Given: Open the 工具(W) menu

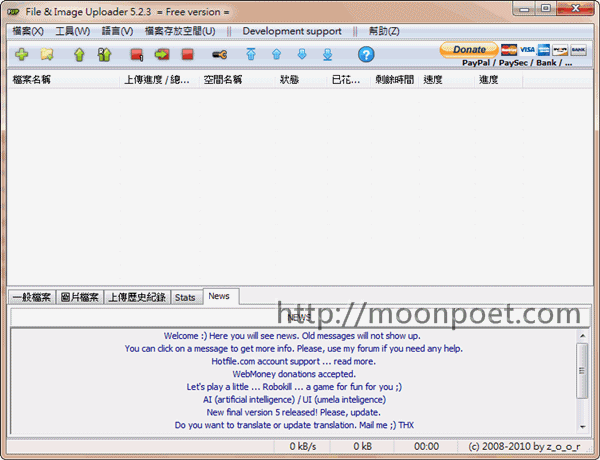Looking at the screenshot, I should tap(73, 31).
